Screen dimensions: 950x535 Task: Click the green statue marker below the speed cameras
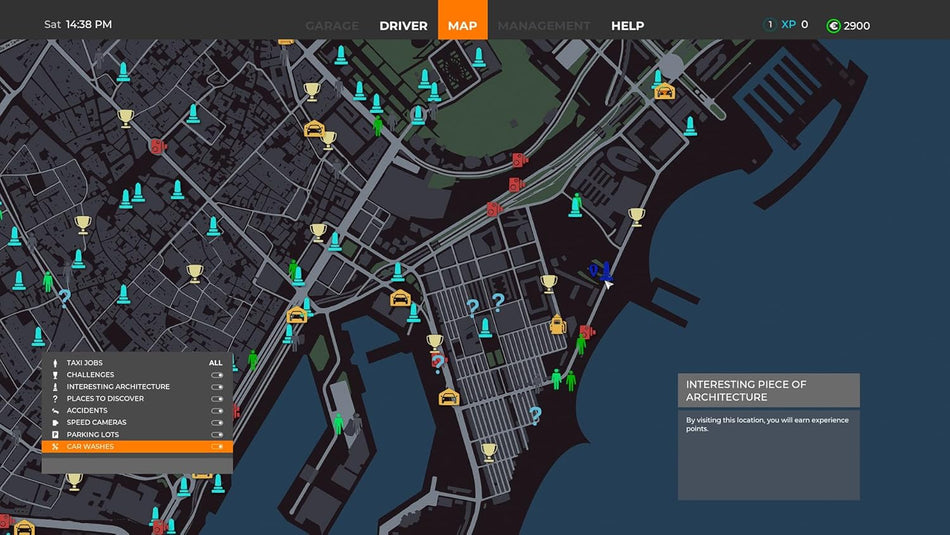(576, 204)
